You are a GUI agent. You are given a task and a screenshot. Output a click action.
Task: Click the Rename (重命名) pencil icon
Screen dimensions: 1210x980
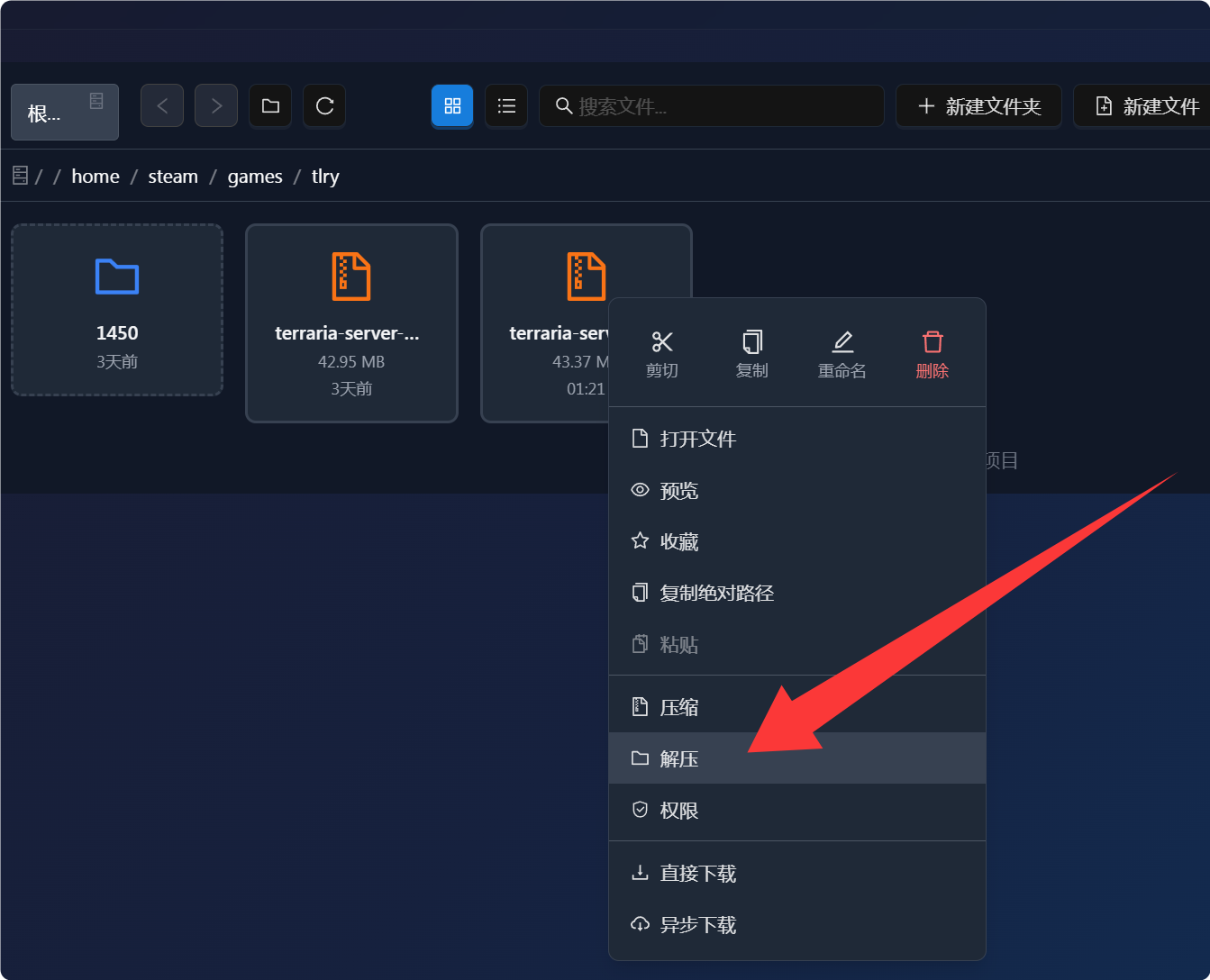(x=842, y=342)
